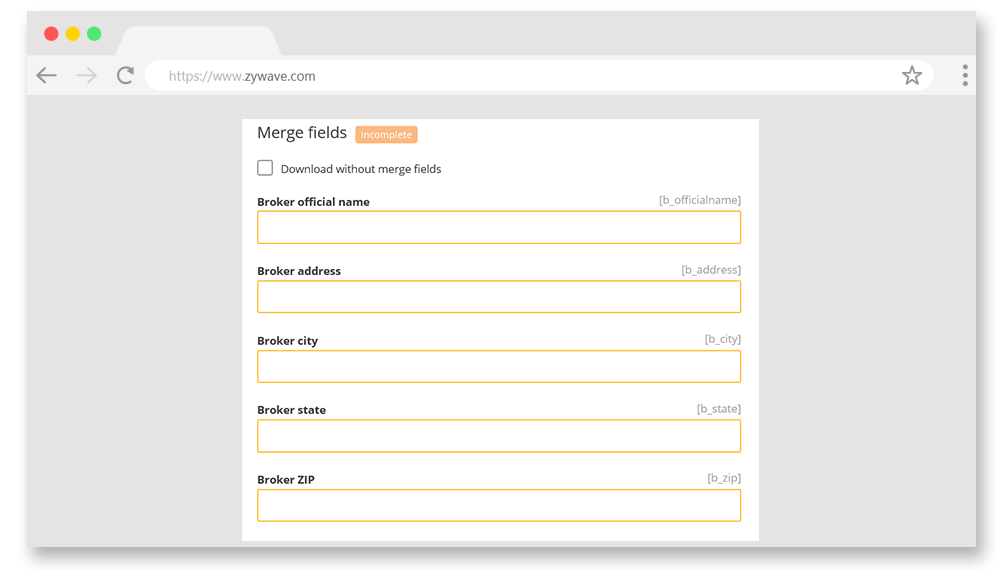Click the Broker ZIP label

click(x=286, y=479)
